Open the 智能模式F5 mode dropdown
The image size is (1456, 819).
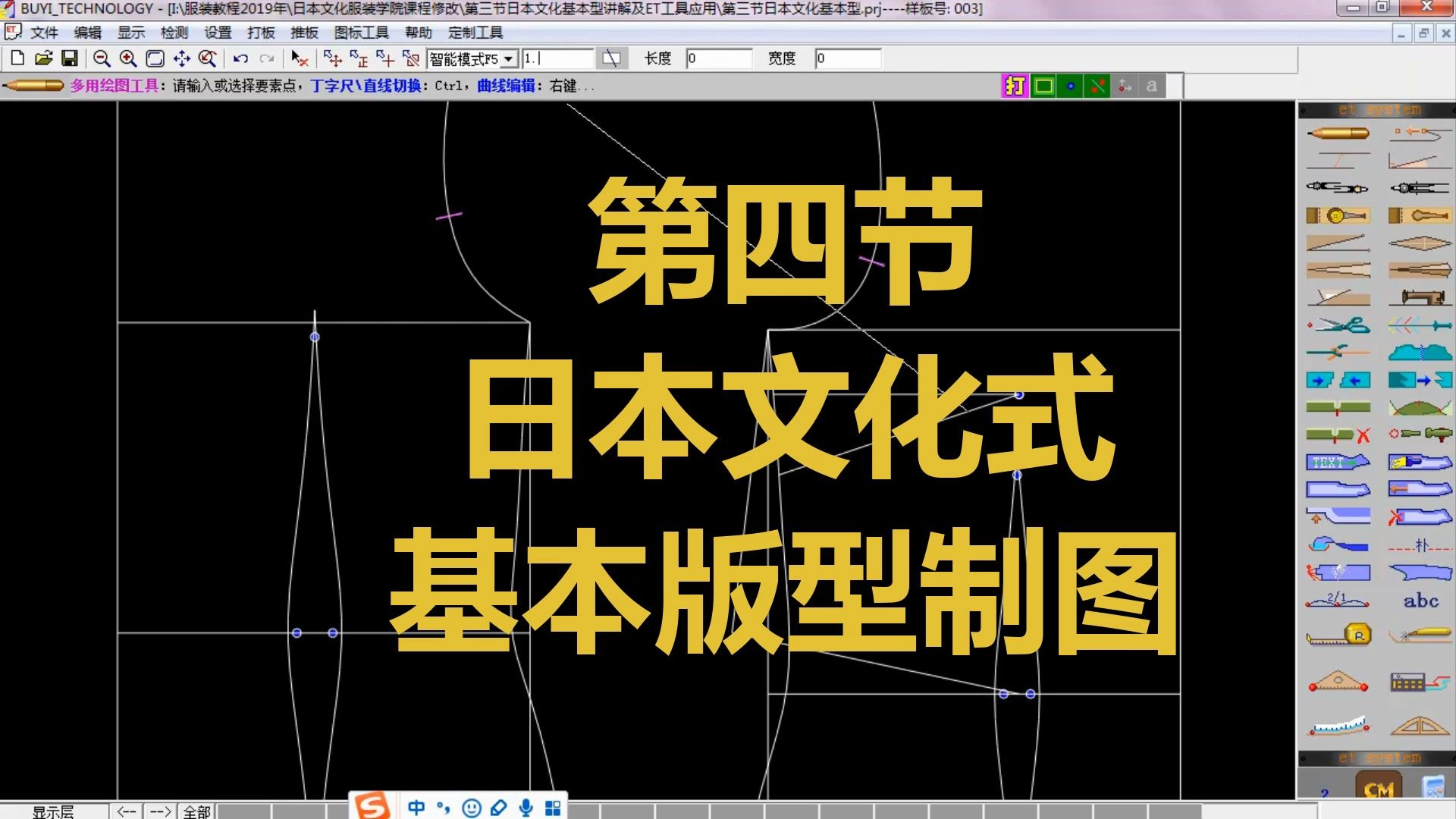pos(510,58)
